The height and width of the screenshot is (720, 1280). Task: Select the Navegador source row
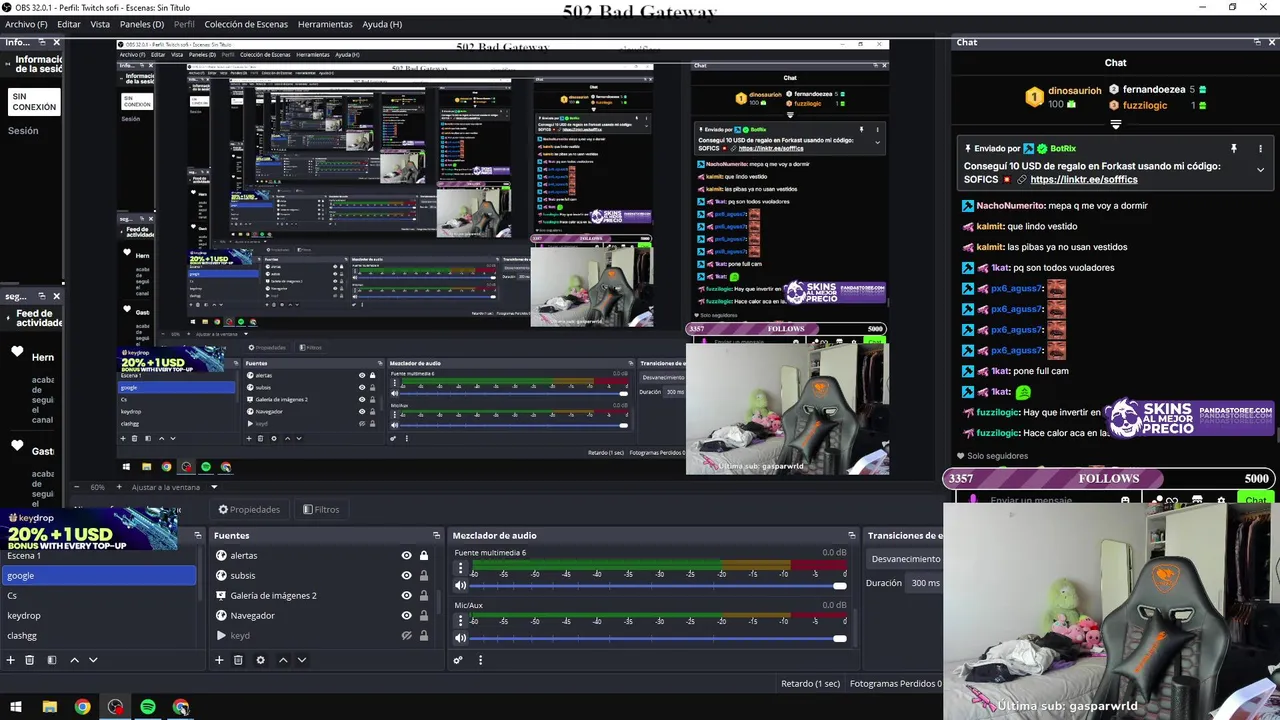click(x=323, y=615)
